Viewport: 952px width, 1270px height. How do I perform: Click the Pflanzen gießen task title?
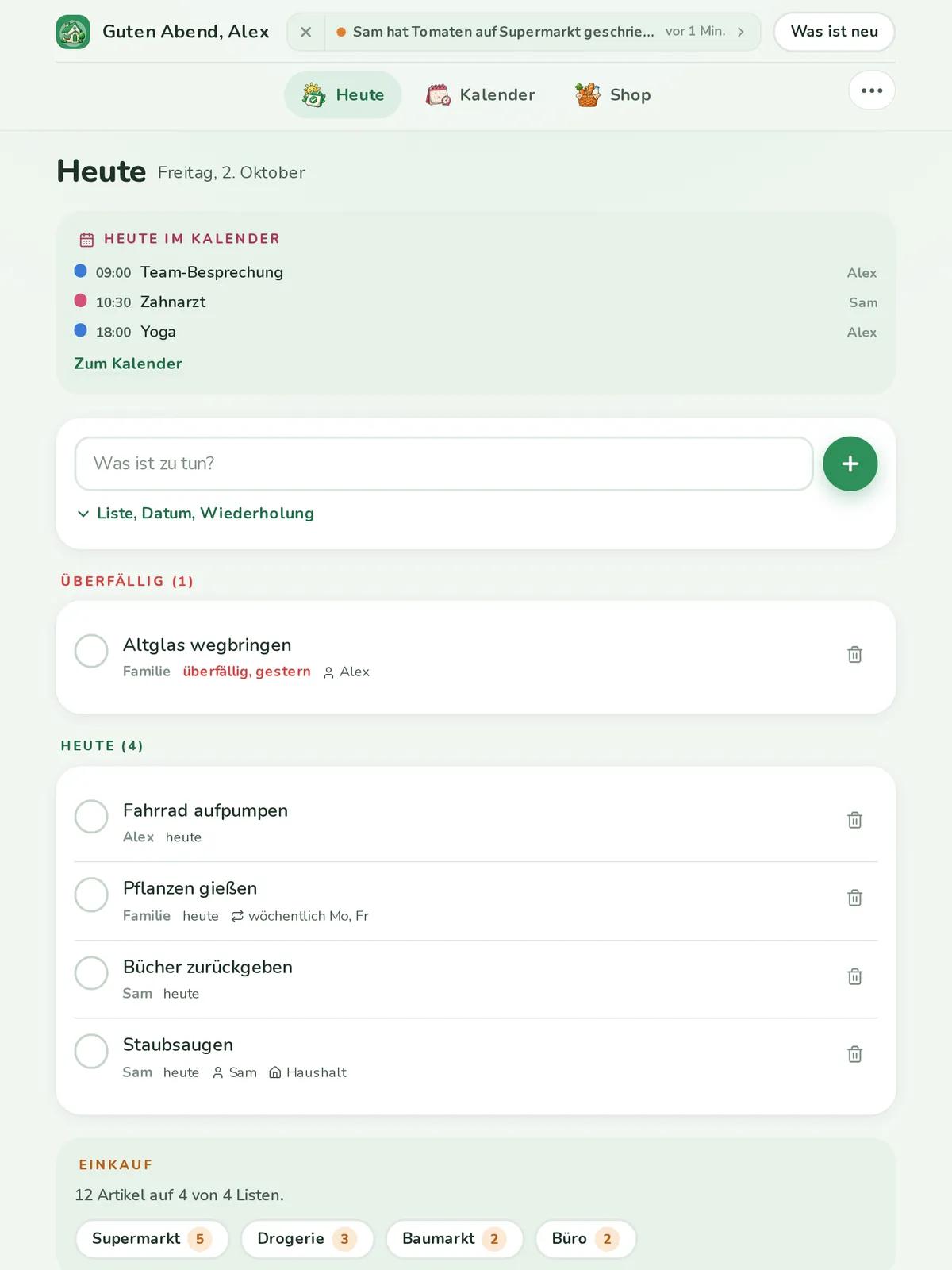190,888
